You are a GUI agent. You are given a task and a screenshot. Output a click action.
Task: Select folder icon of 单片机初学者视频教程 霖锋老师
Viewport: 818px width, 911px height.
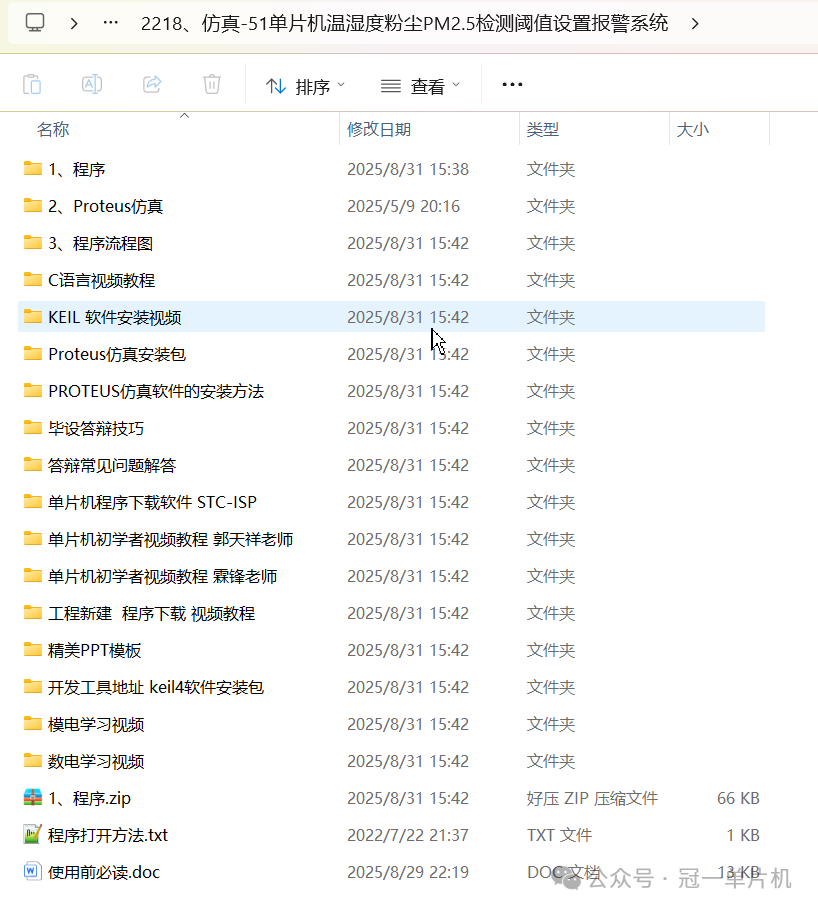coord(33,576)
